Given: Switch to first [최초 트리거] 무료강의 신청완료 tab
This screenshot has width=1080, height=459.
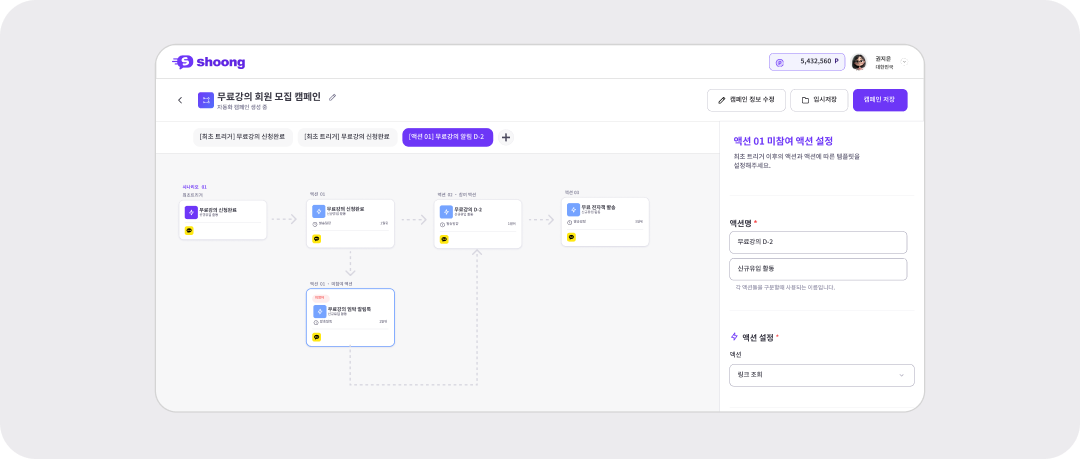Looking at the screenshot, I should click(x=242, y=137).
